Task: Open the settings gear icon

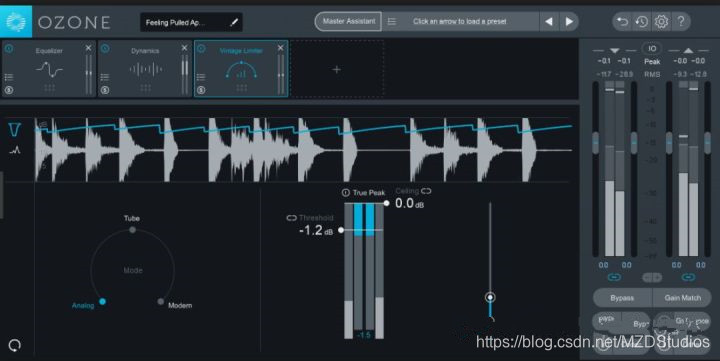Action: click(x=661, y=22)
